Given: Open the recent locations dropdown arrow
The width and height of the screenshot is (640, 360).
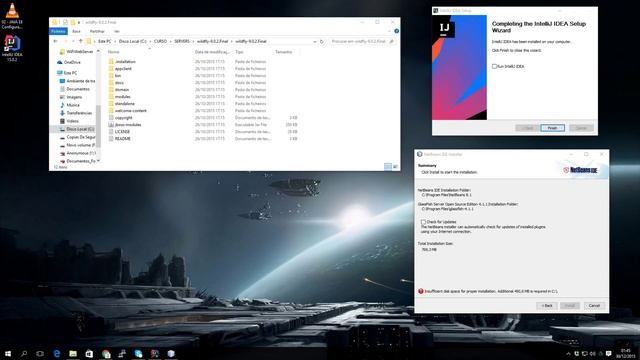Looking at the screenshot, I should point(73,41).
